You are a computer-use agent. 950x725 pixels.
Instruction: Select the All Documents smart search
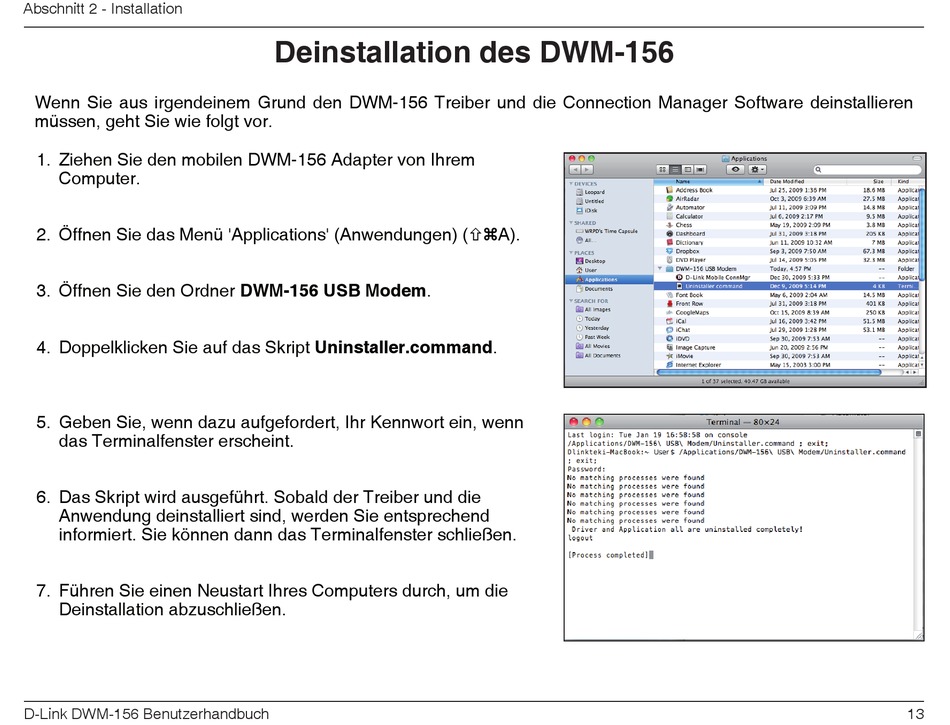(x=598, y=356)
